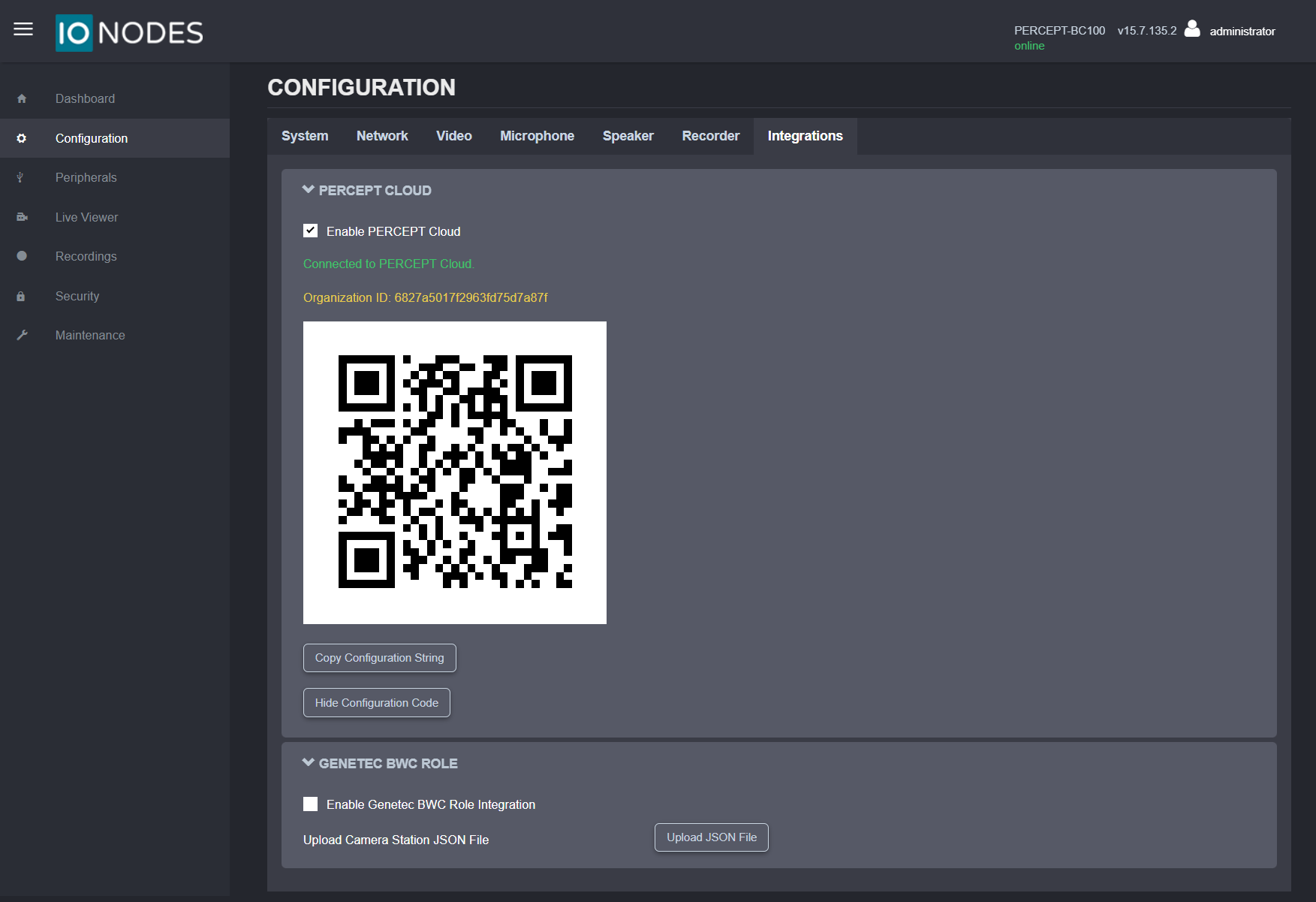Image resolution: width=1316 pixels, height=902 pixels.
Task: Click the v15.7.135.2 version text
Action: (x=1147, y=31)
